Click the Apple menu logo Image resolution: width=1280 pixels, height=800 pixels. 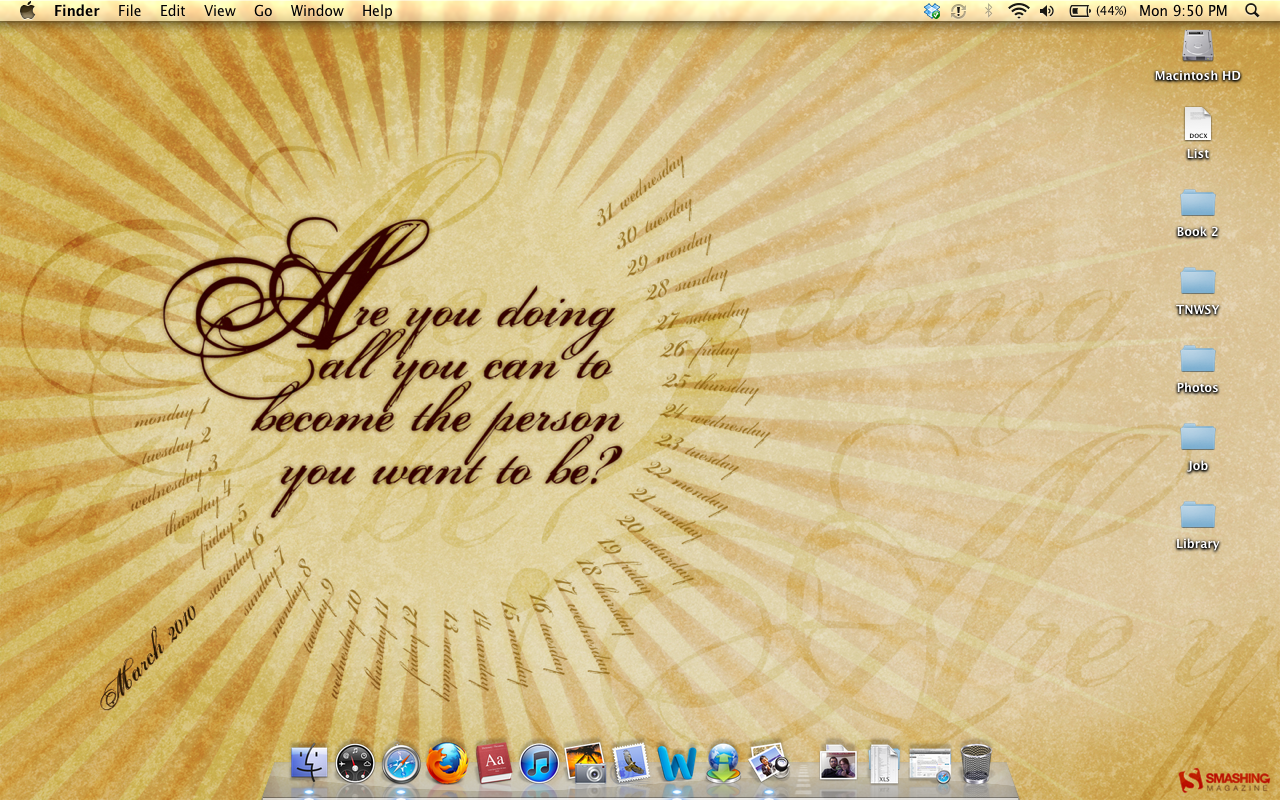click(x=27, y=11)
